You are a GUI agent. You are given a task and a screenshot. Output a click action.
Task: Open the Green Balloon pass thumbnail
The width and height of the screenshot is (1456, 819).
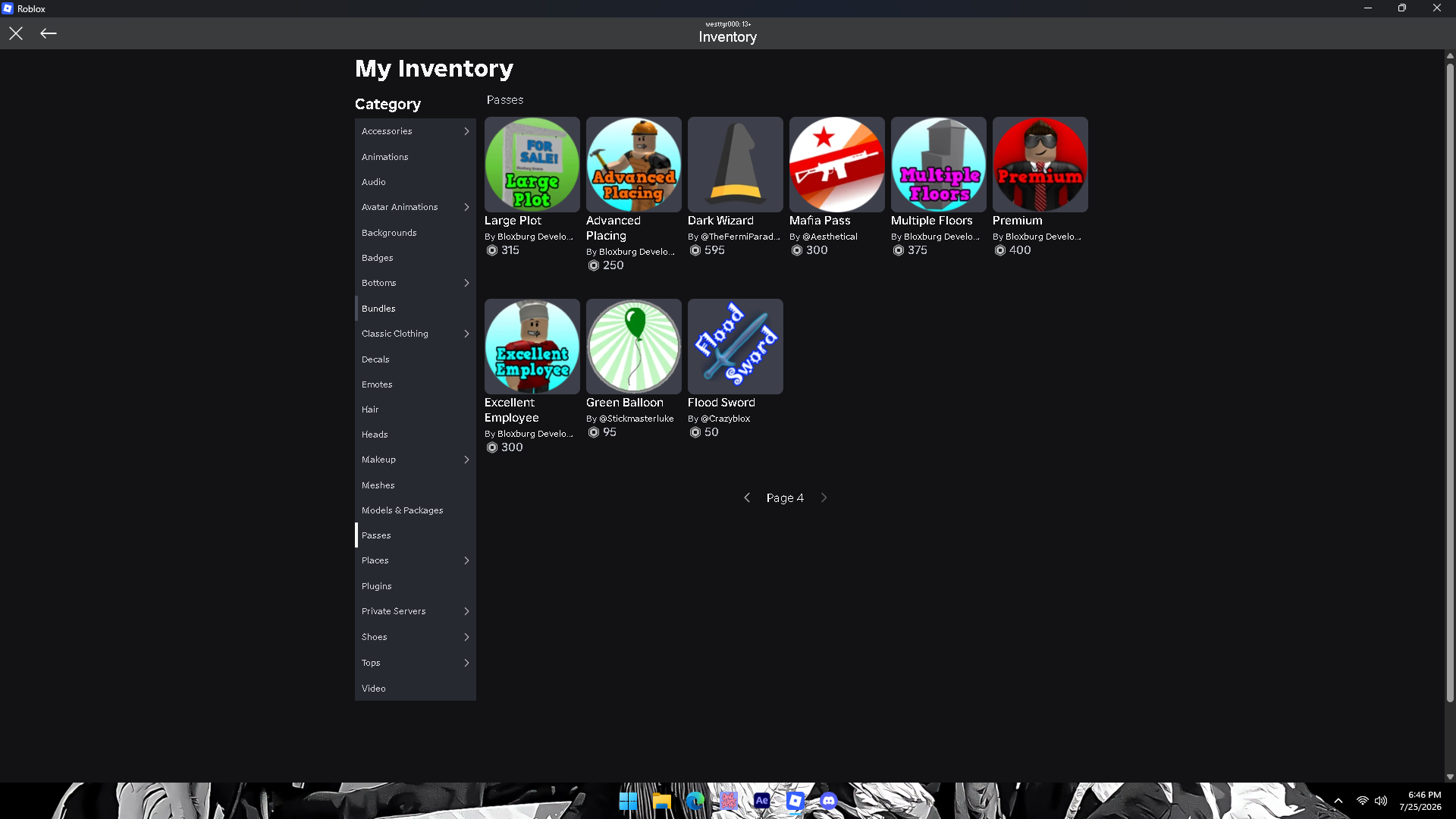(634, 347)
